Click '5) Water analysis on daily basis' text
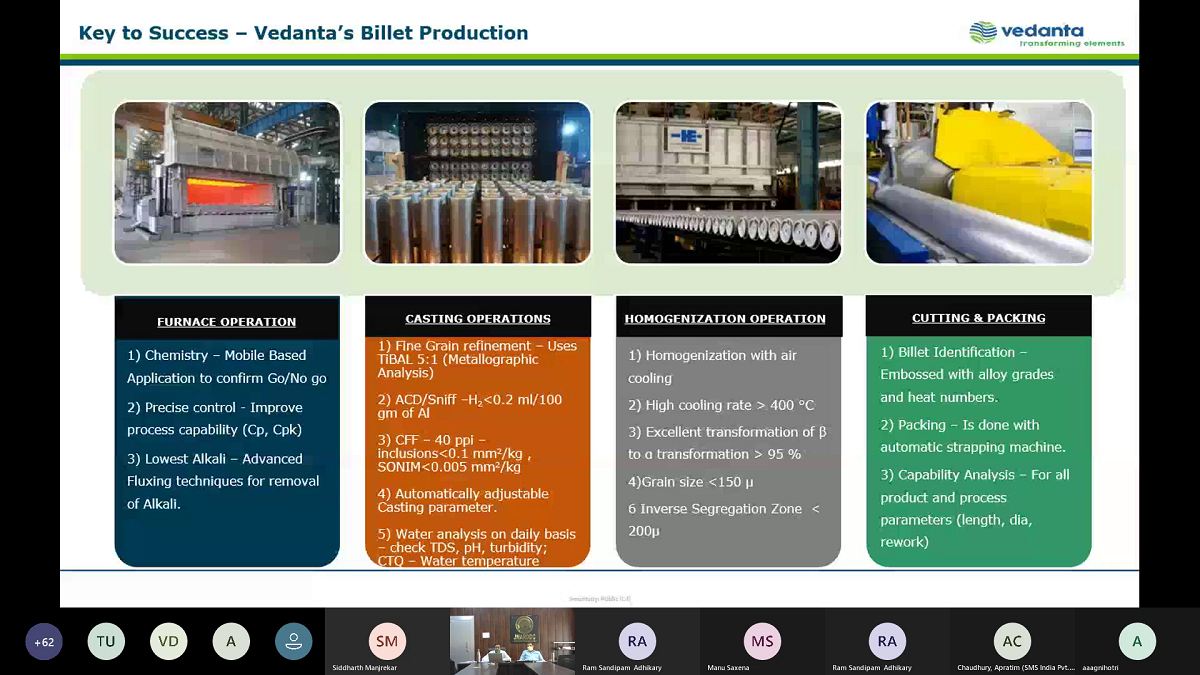The height and width of the screenshot is (675, 1200). pos(477,547)
